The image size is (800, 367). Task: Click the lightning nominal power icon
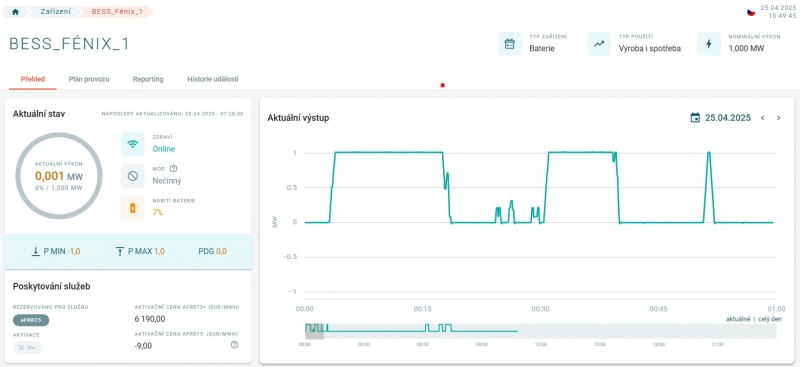(x=709, y=44)
